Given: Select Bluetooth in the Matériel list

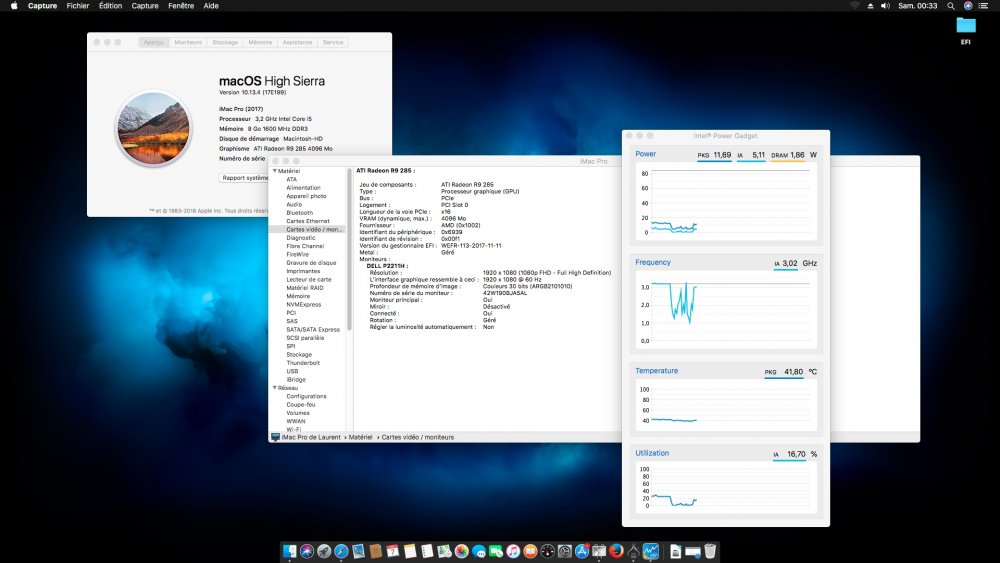Looking at the screenshot, I should pyautogui.click(x=300, y=213).
